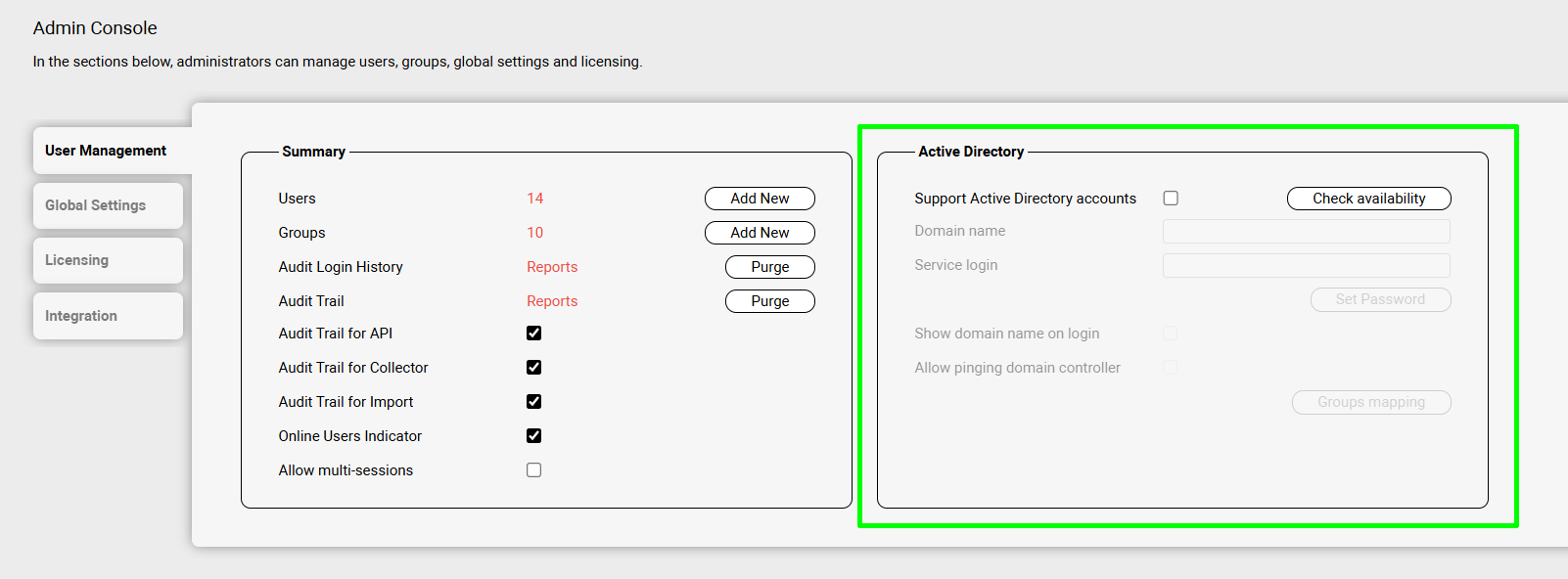Select the Integration tab
Image resolution: width=1568 pixels, height=579 pixels.
click(81, 316)
